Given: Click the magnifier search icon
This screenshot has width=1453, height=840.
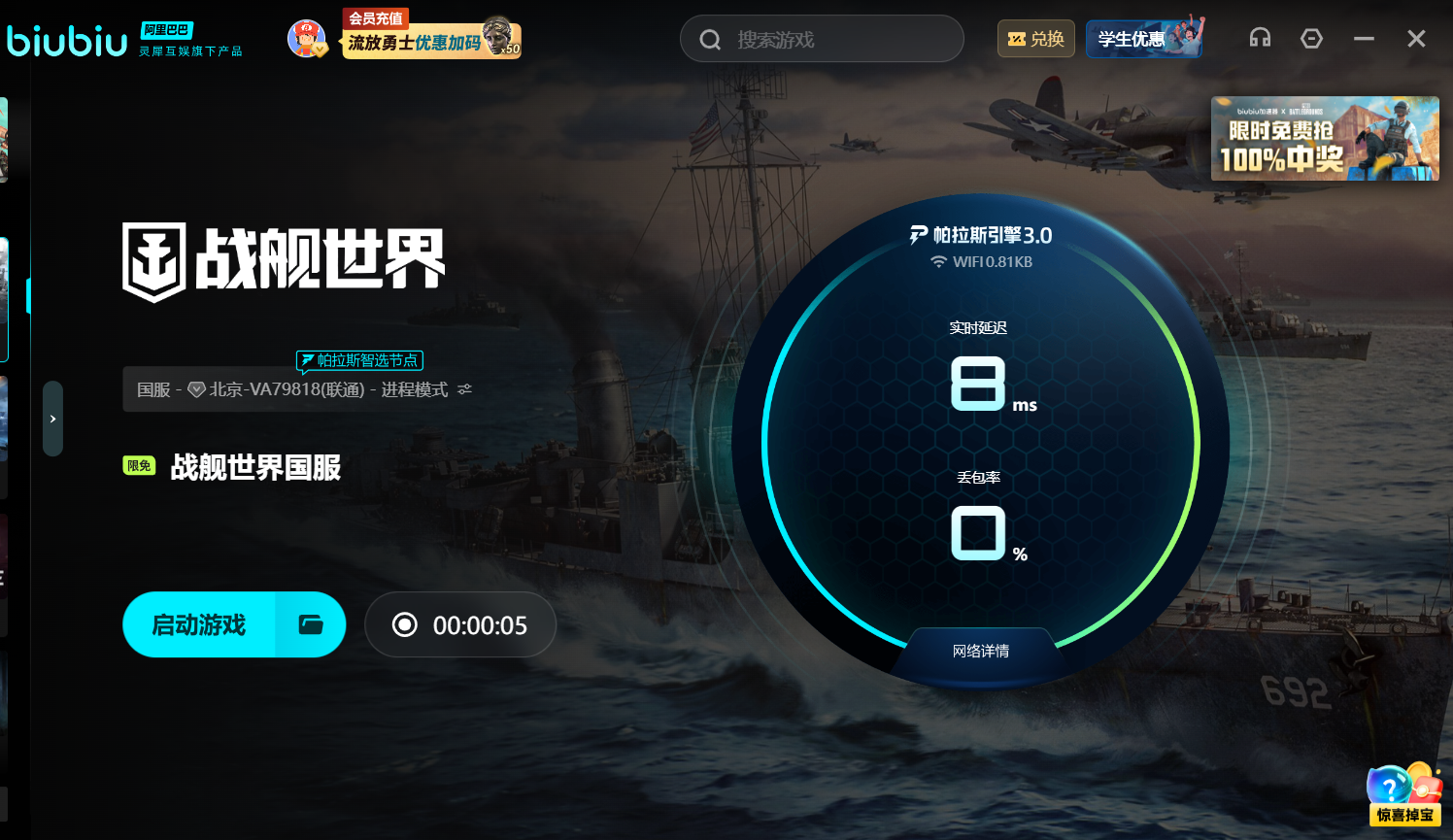Looking at the screenshot, I should coord(710,40).
